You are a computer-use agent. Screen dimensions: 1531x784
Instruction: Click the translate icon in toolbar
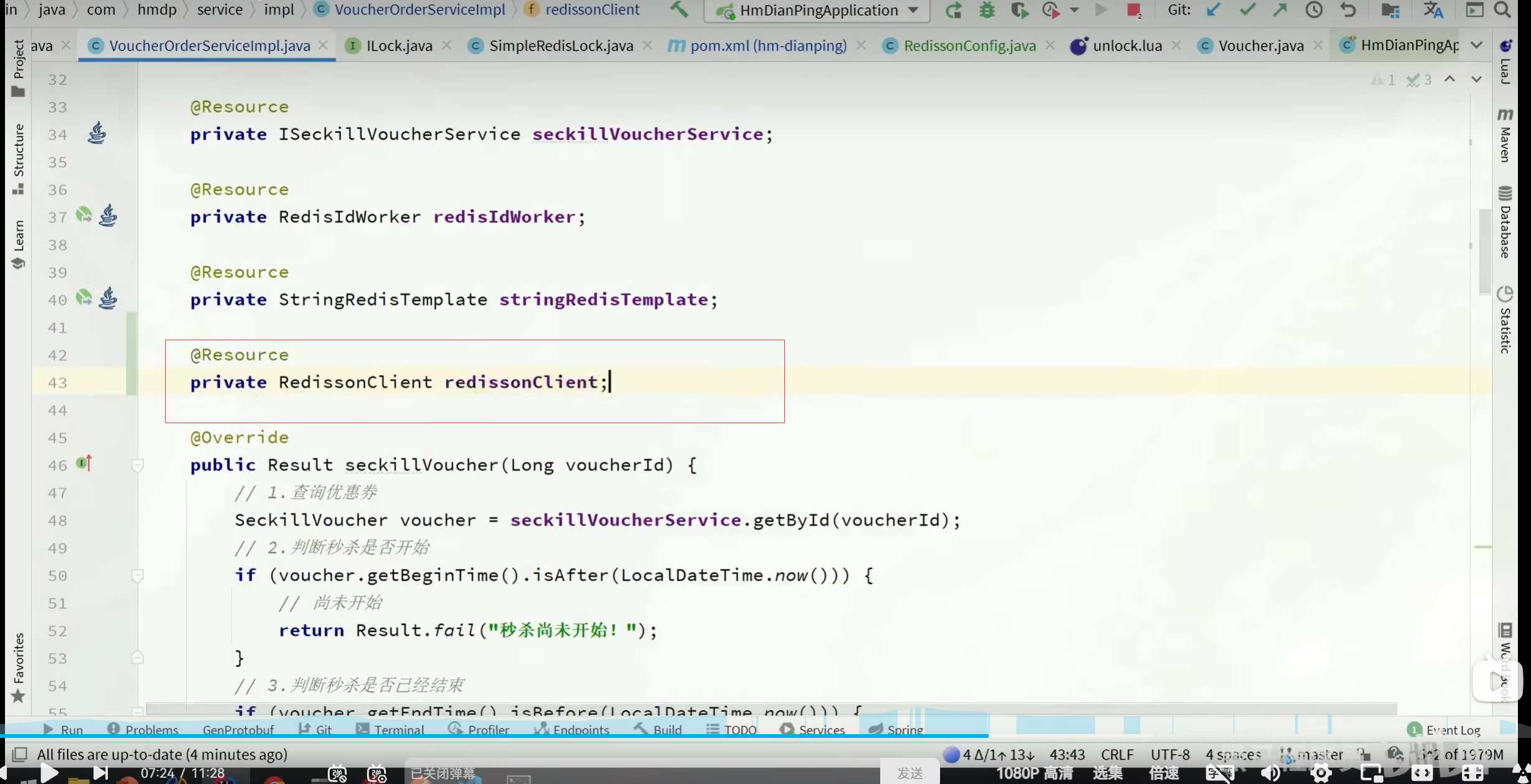(1433, 10)
